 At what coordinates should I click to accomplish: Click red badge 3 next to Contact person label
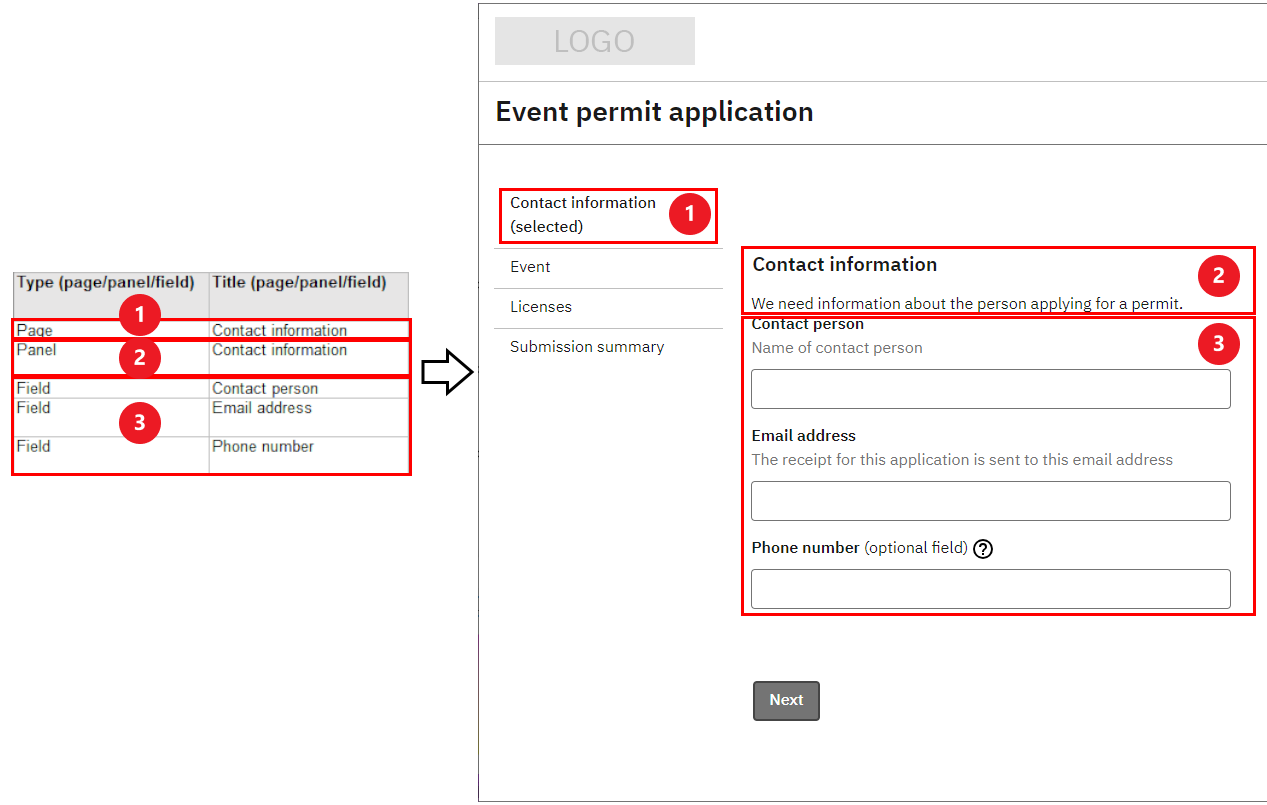coord(1218,345)
